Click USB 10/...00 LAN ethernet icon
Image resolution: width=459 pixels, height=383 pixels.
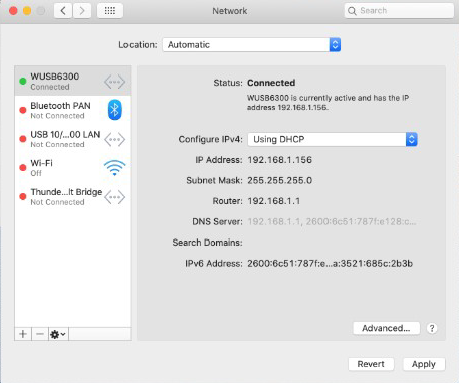(x=114, y=139)
